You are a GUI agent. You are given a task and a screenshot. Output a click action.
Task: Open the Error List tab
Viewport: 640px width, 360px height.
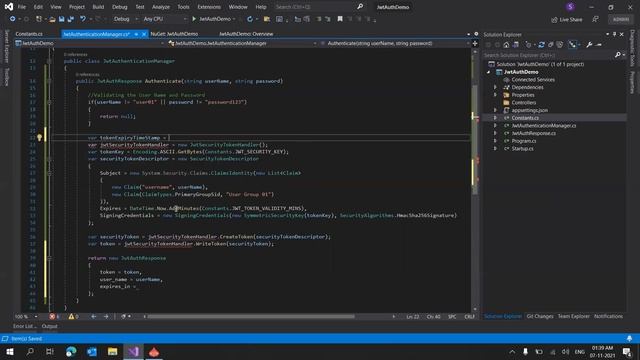24,326
